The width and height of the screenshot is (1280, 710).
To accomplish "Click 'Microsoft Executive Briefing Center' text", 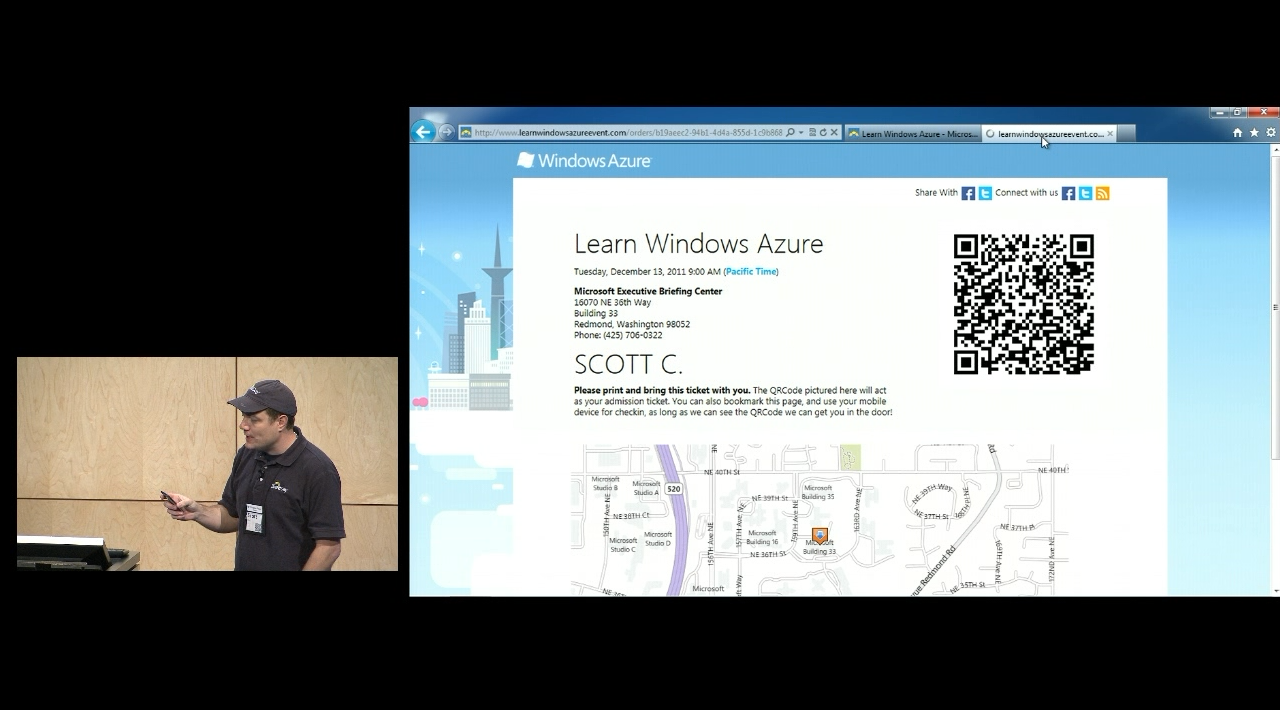I will click(648, 291).
